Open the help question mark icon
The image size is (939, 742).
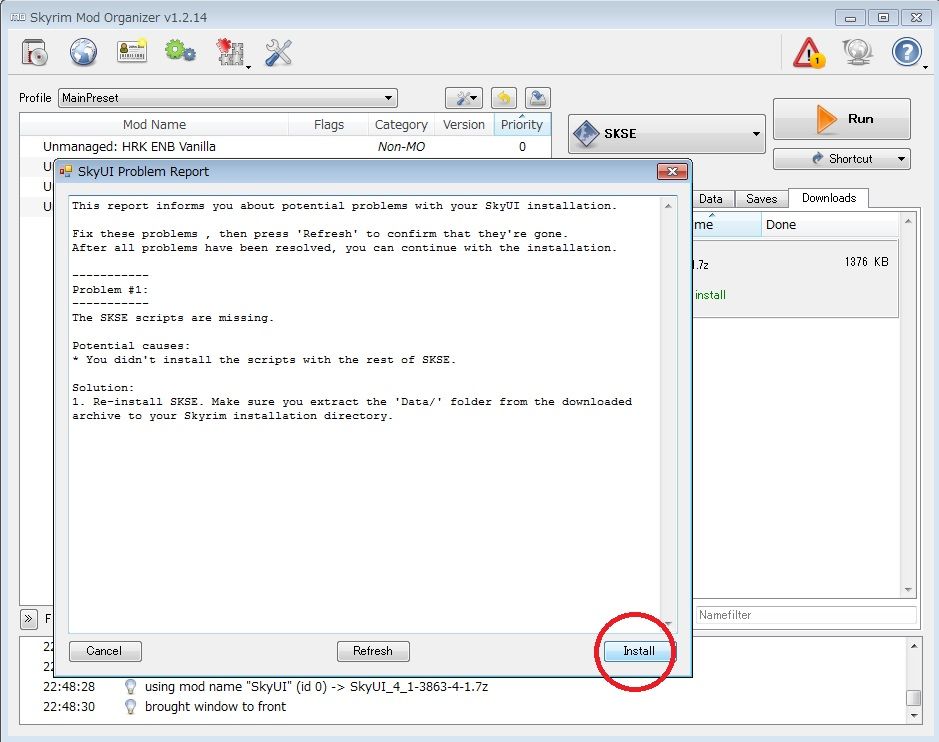[x=907, y=53]
